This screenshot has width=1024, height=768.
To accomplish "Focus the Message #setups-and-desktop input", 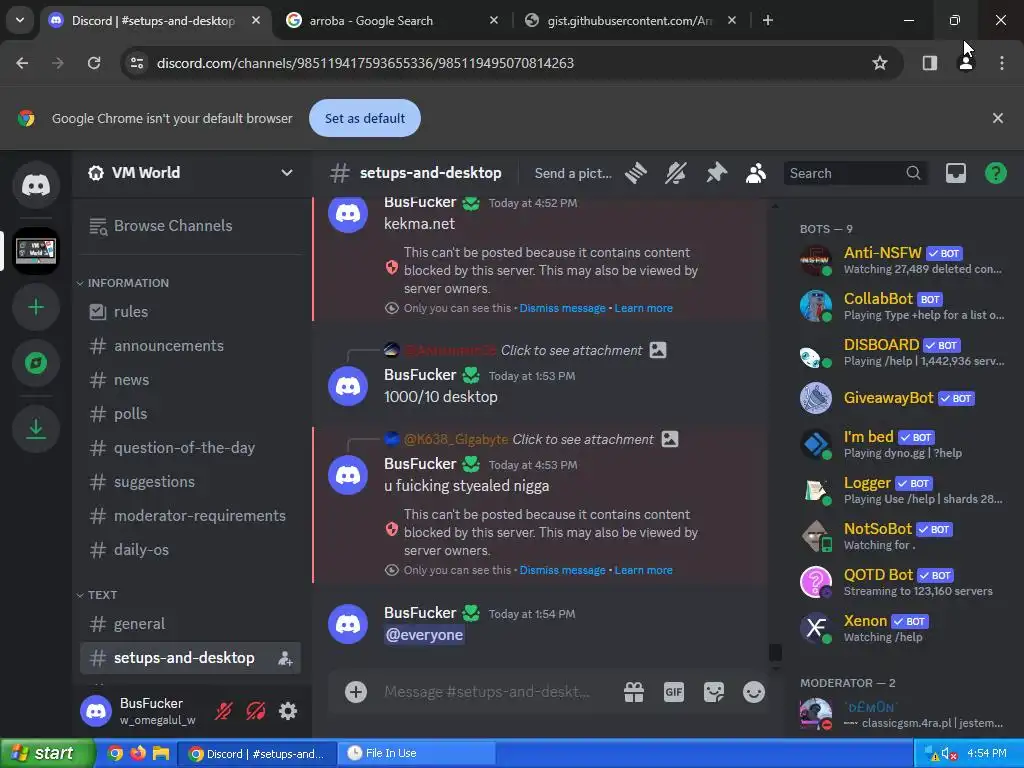I will coord(487,692).
